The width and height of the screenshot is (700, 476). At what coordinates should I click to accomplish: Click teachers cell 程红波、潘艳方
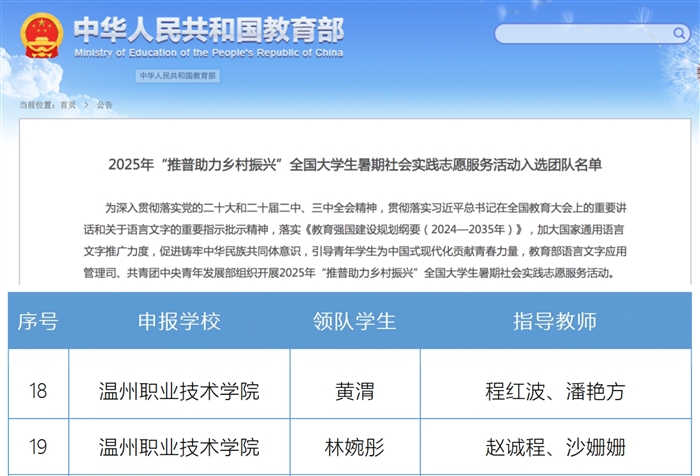point(555,391)
